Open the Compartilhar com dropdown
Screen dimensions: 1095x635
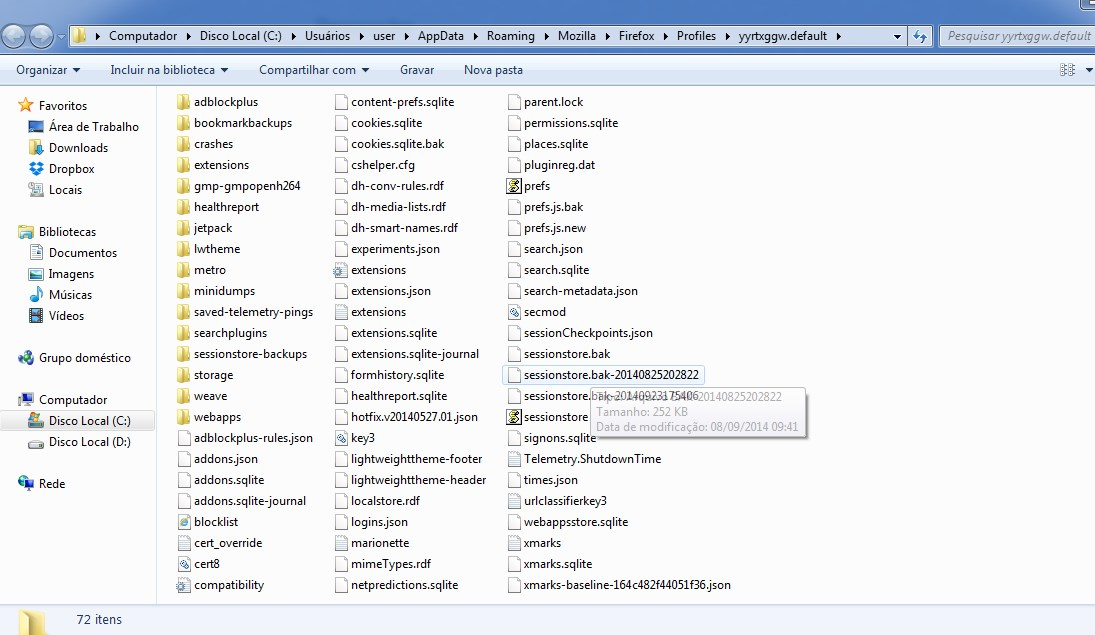[x=314, y=70]
